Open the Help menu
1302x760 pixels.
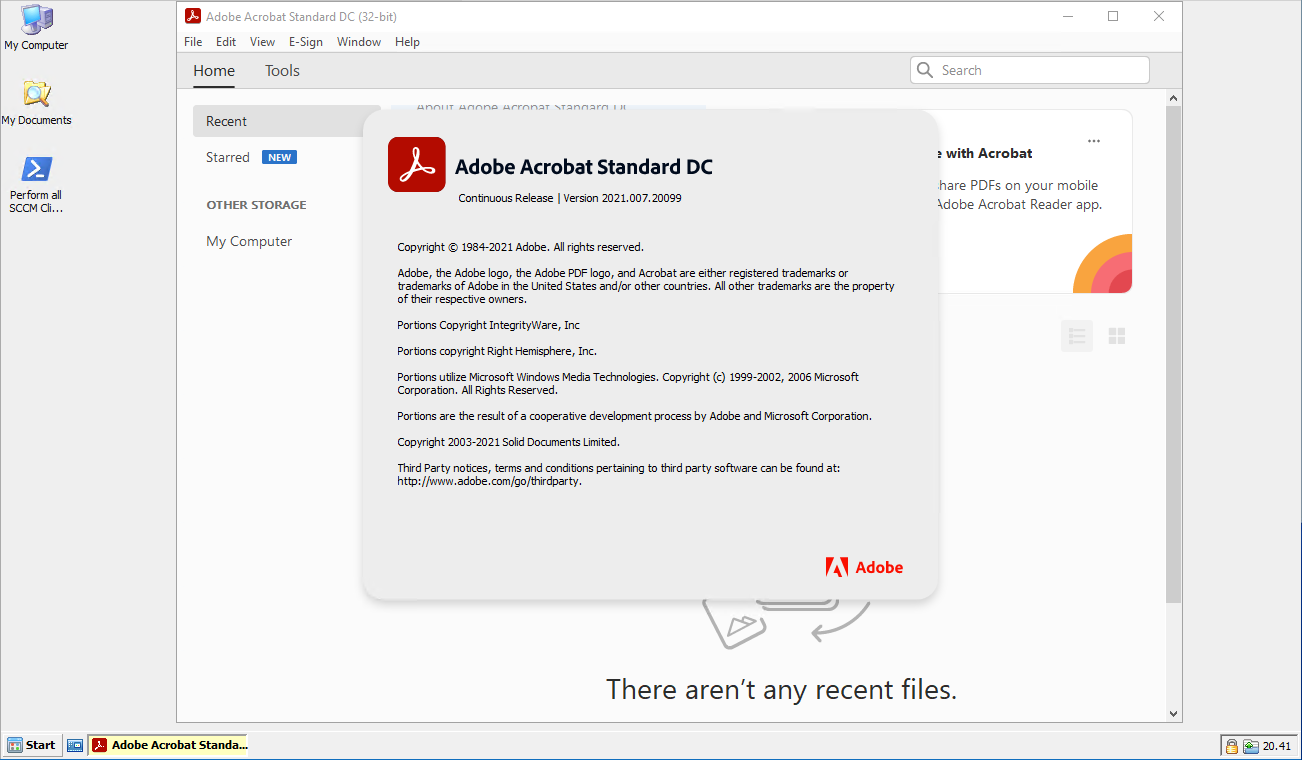[x=407, y=42]
